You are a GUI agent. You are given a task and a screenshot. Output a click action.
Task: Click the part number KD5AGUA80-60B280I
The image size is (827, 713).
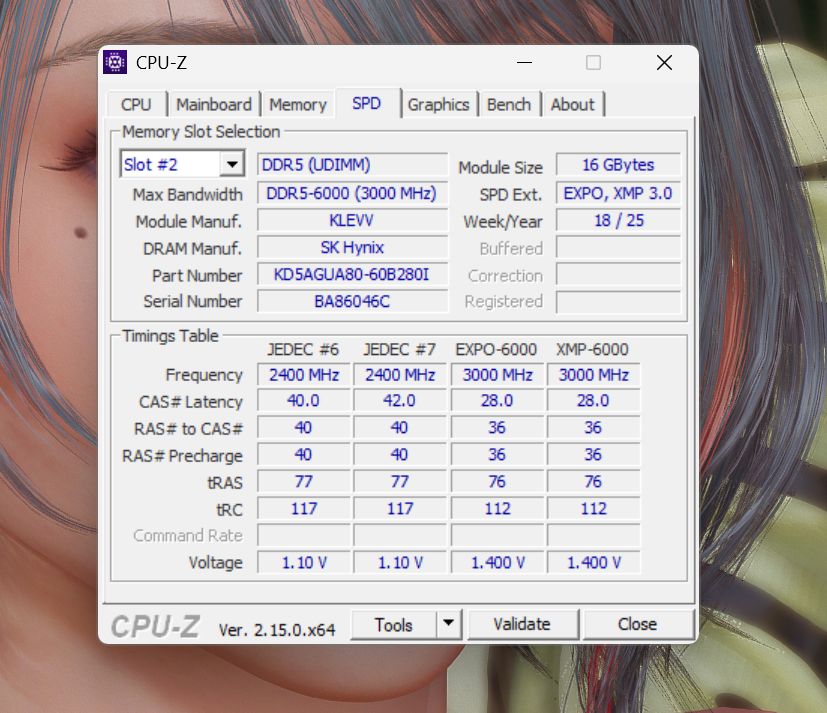pyautogui.click(x=352, y=274)
